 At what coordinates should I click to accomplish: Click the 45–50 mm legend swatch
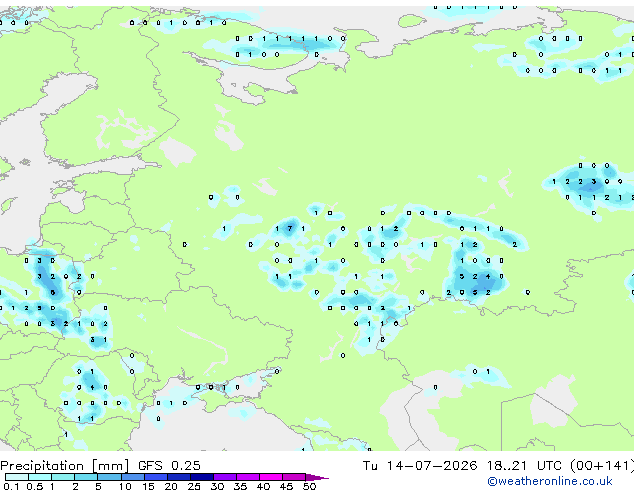pyautogui.click(x=294, y=477)
